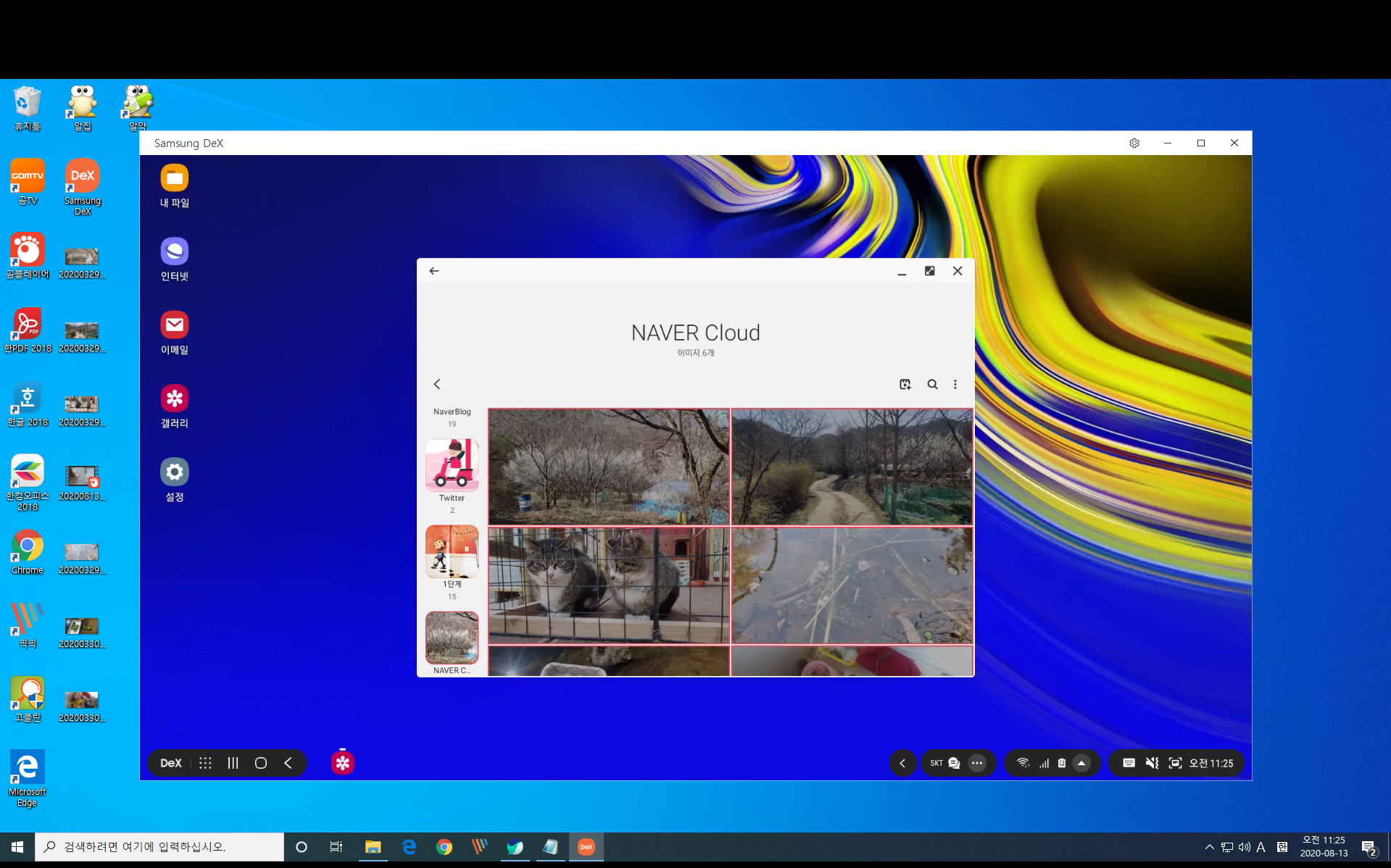The image size is (1391, 868).
Task: Expand quick panel up arrow in DeX
Action: (x=1081, y=763)
